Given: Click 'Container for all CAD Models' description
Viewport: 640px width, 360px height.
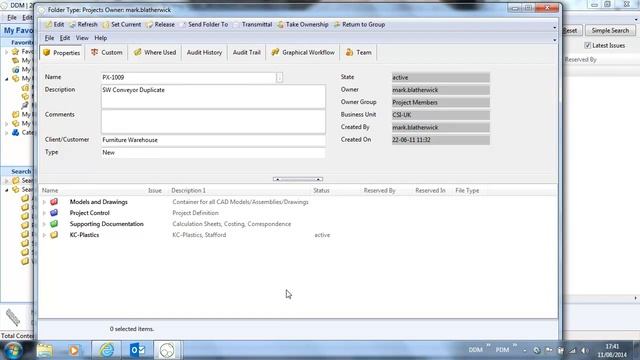Looking at the screenshot, I should click(x=240, y=202).
